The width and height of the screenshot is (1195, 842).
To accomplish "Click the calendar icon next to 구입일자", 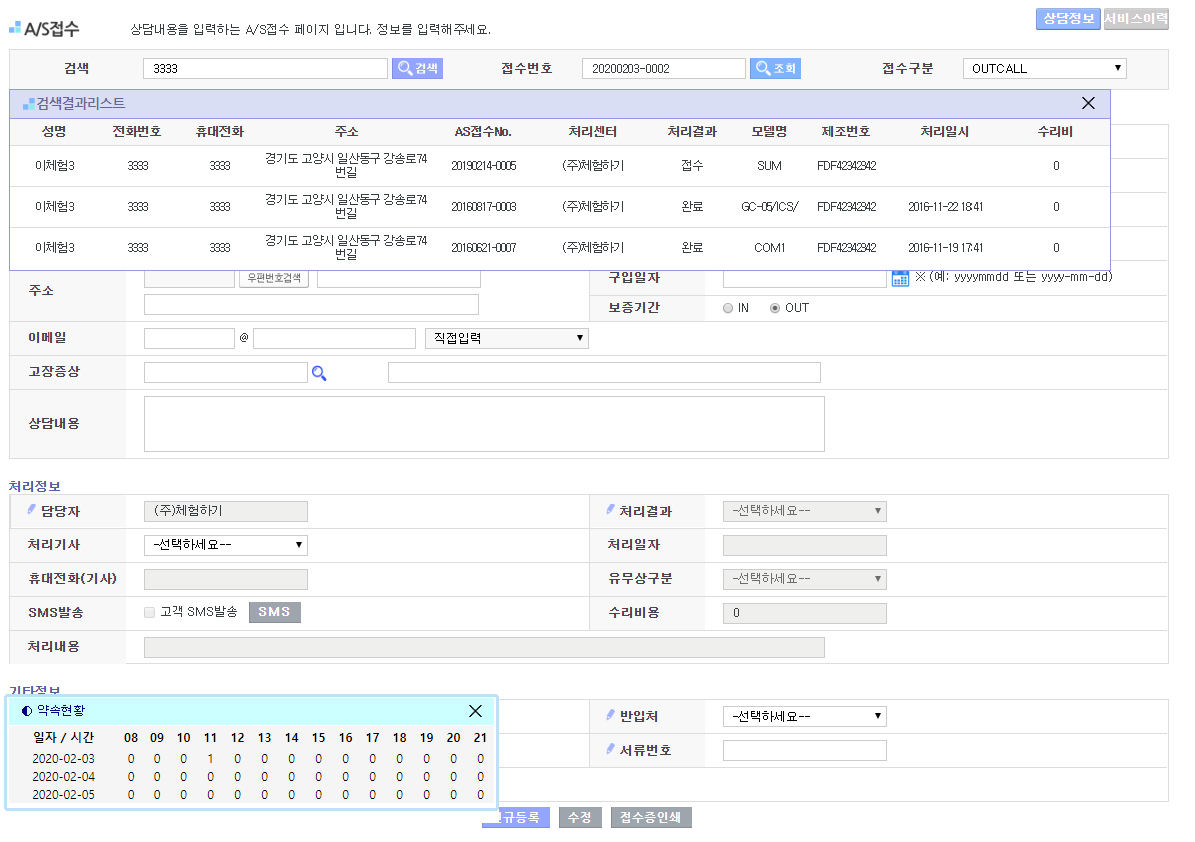I will click(900, 278).
